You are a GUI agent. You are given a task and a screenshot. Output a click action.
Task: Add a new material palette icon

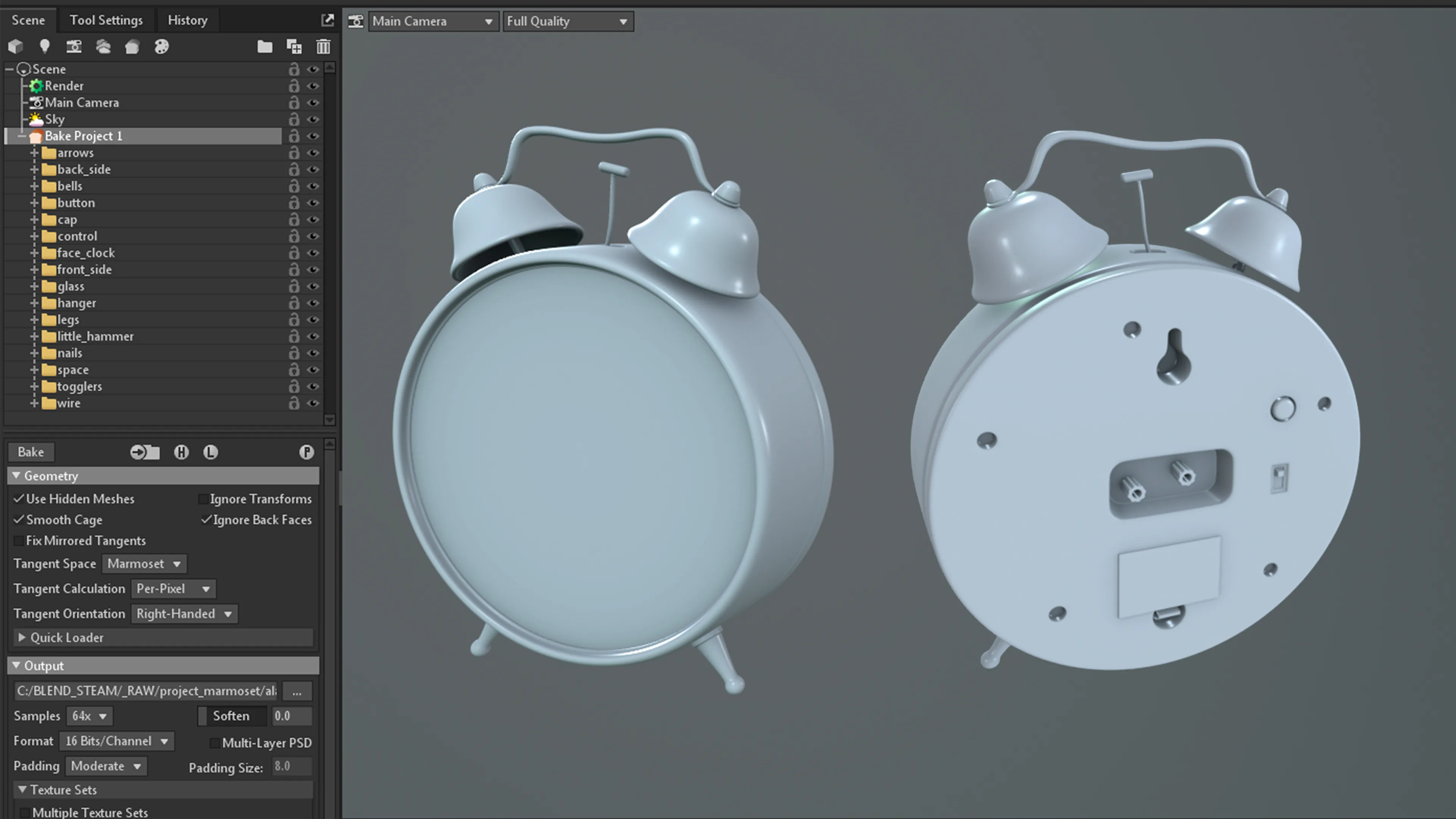tap(162, 46)
